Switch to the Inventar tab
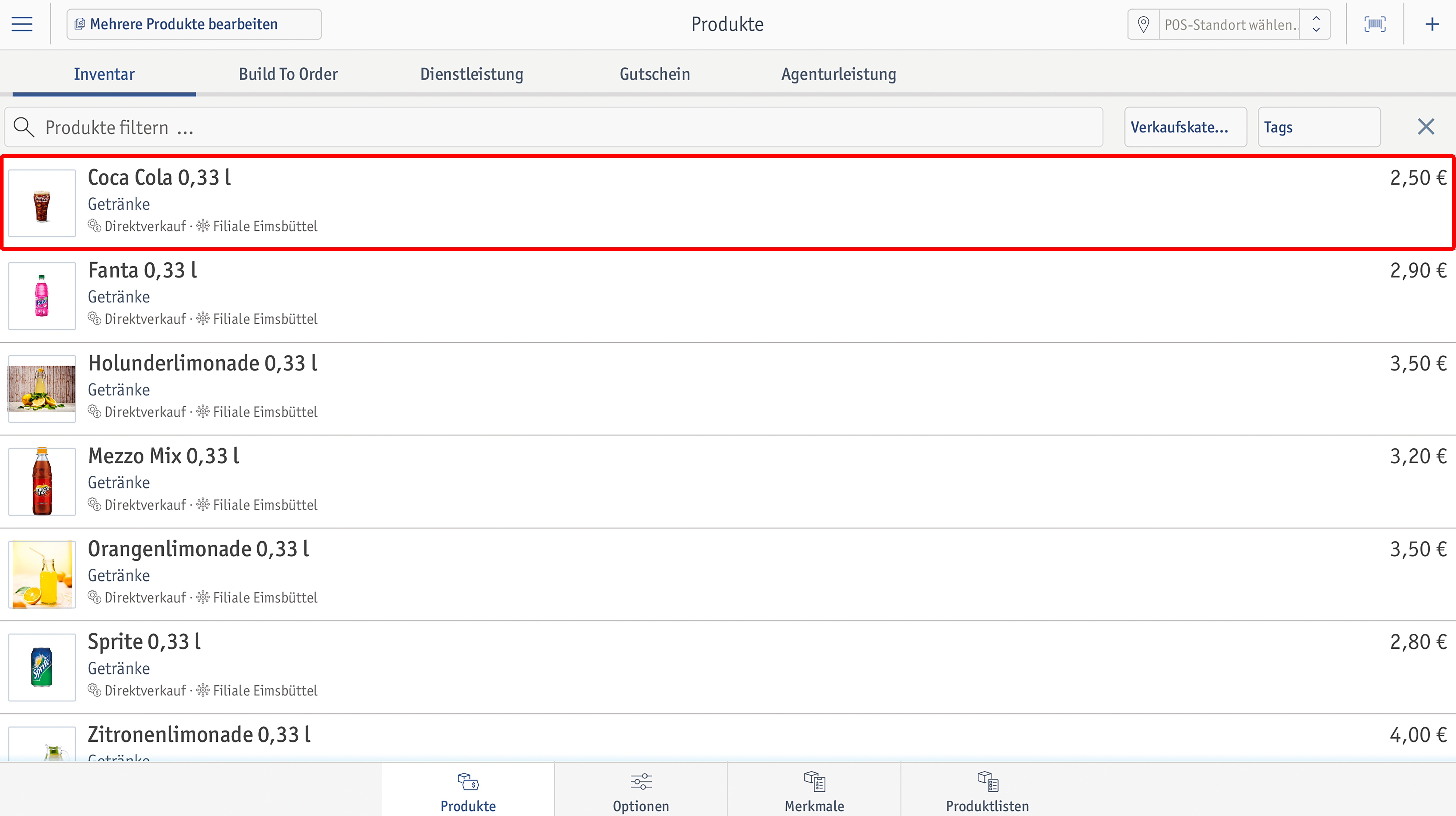 coord(104,74)
